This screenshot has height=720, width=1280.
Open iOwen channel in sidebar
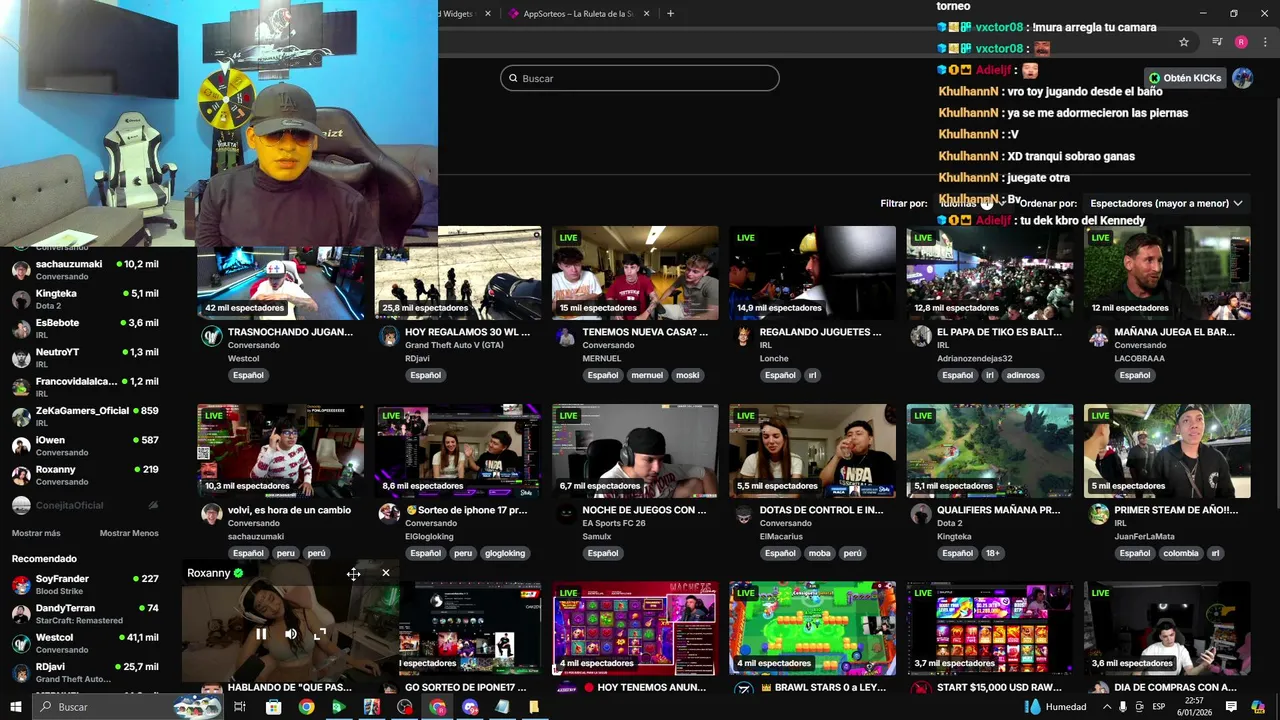tap(85, 445)
